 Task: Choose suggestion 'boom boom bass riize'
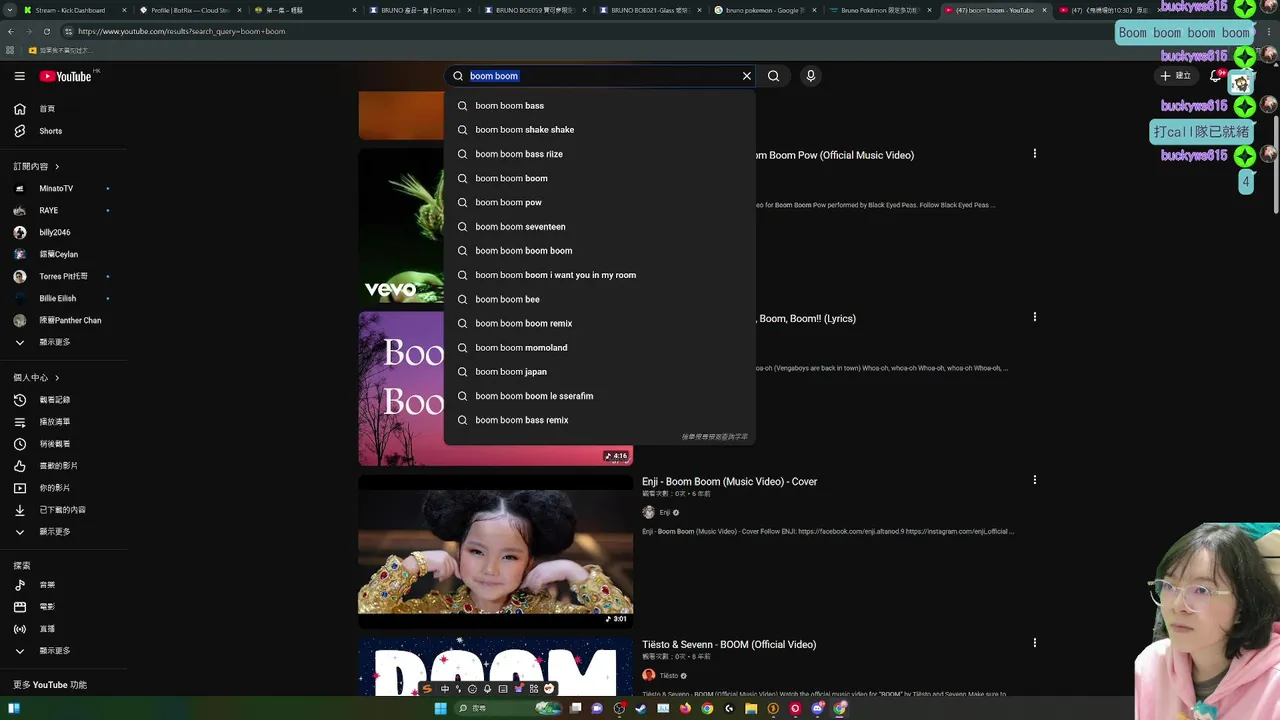[x=600, y=154]
